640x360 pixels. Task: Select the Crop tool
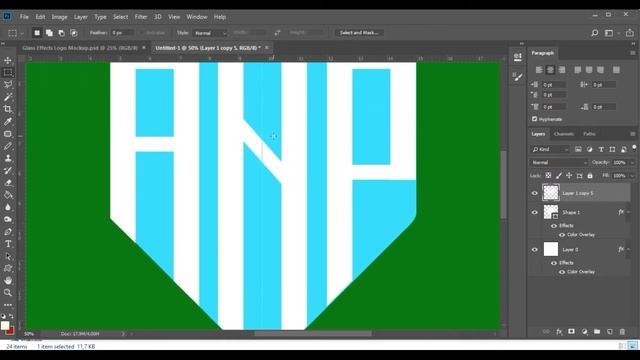click(x=8, y=109)
